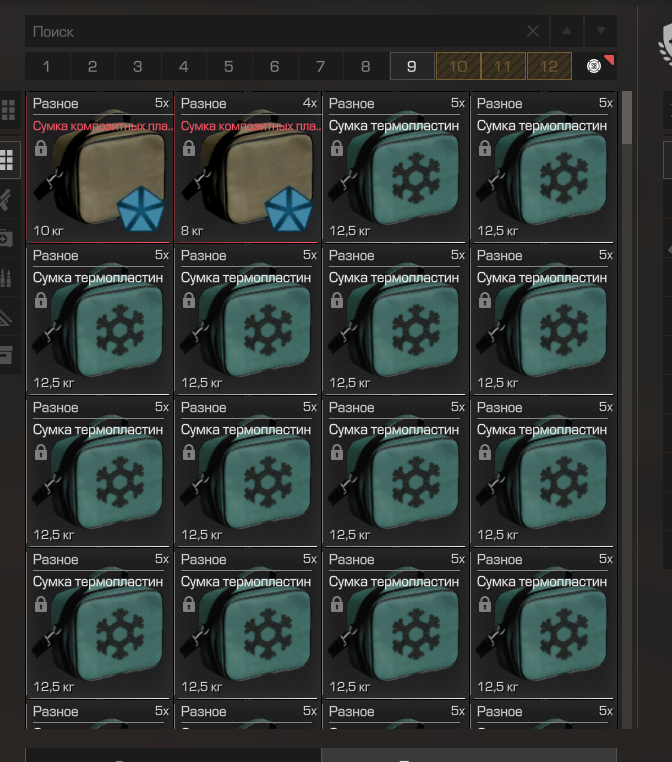The height and width of the screenshot is (762, 672).
Task: Switch to stash tab 5
Action: coord(229,66)
